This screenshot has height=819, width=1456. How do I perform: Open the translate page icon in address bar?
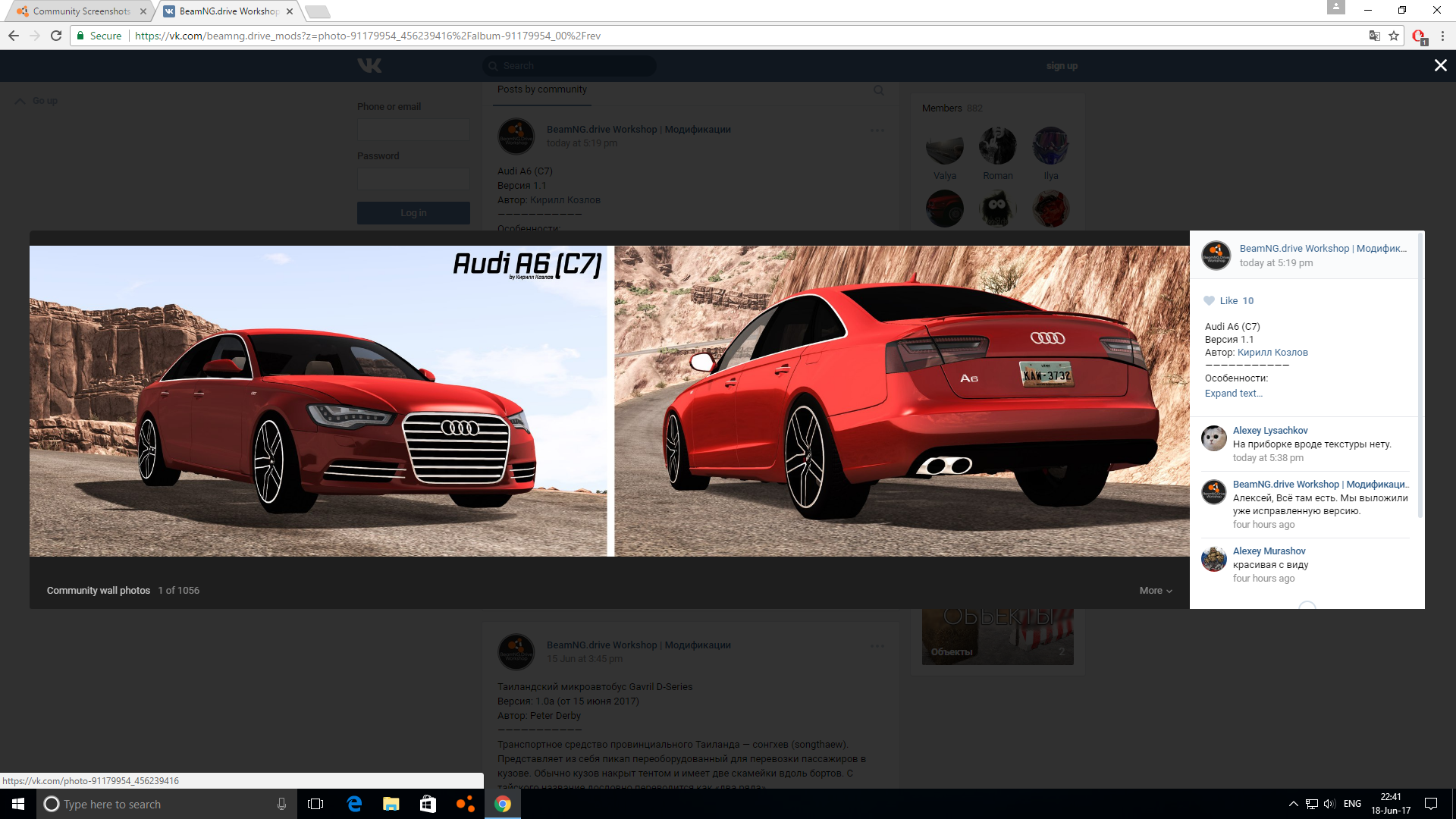coord(1374,36)
